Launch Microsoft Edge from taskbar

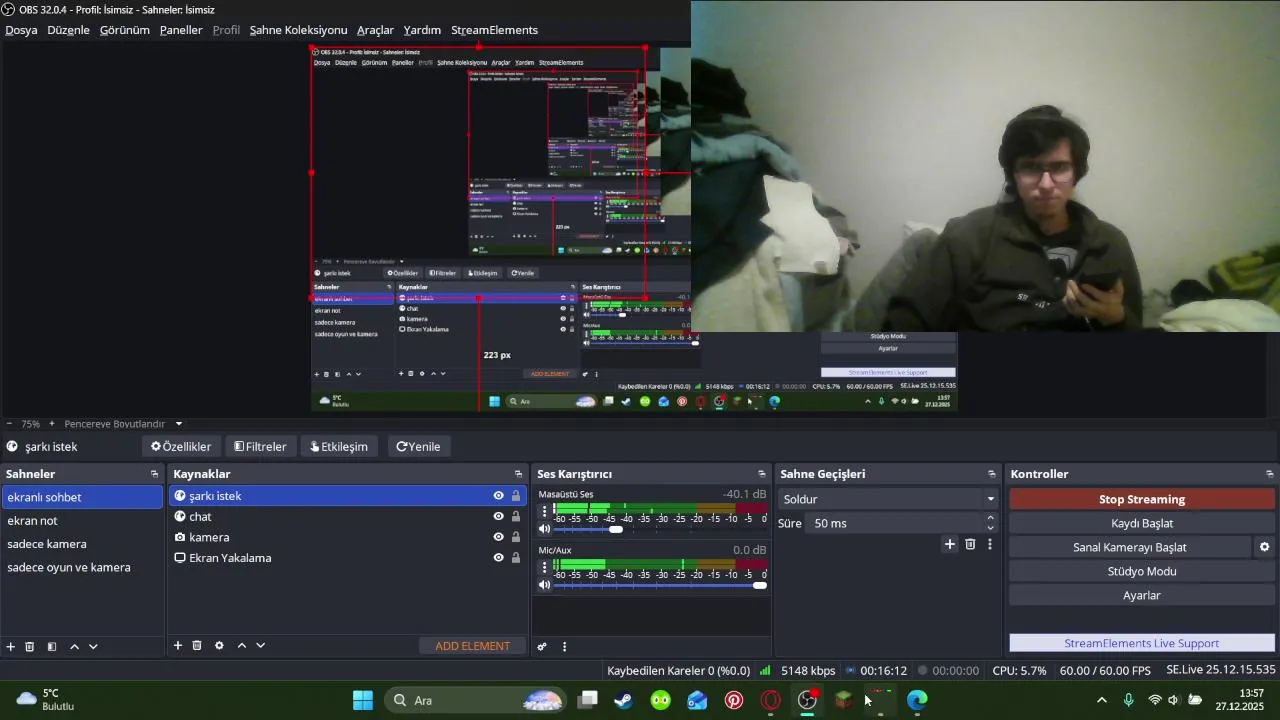[917, 700]
